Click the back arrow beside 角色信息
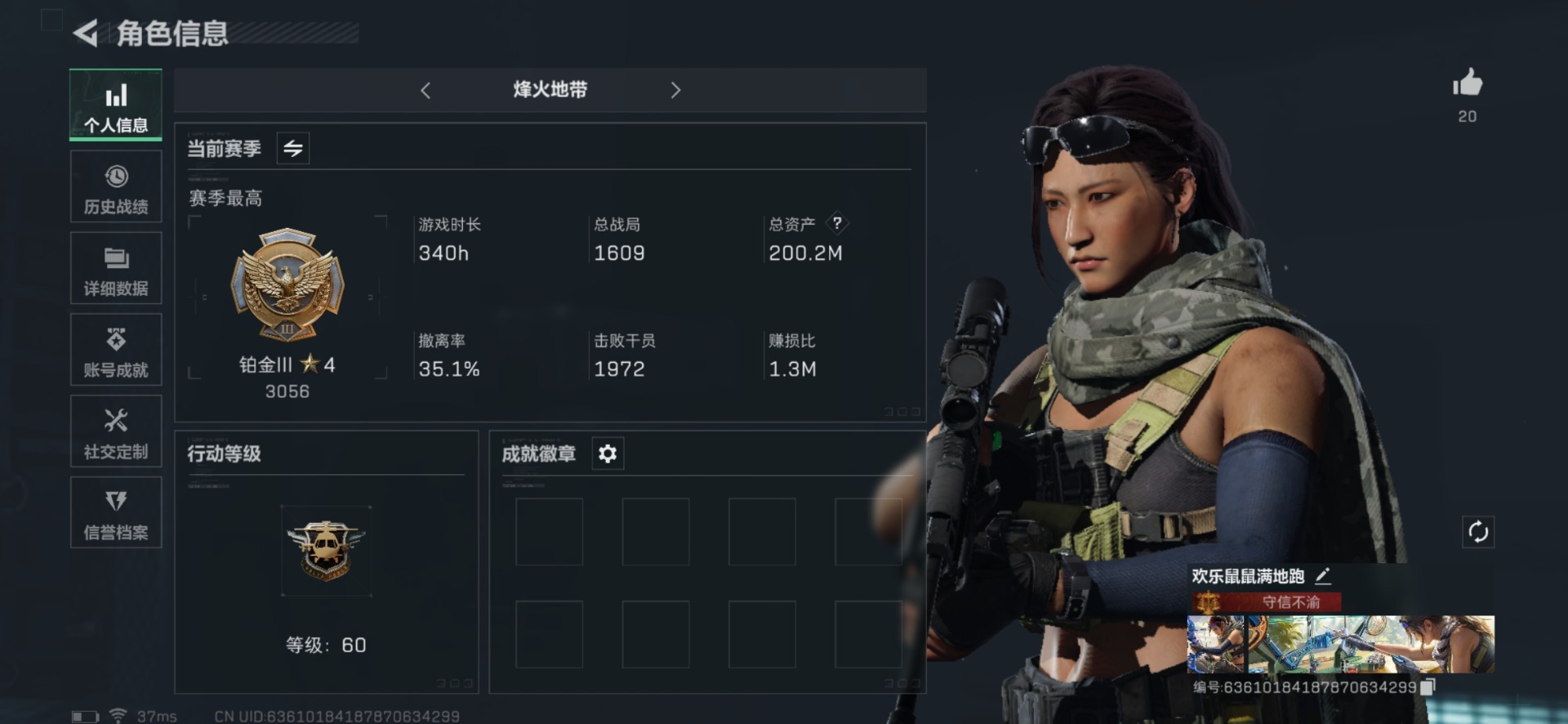This screenshot has width=1568, height=724. (x=85, y=34)
